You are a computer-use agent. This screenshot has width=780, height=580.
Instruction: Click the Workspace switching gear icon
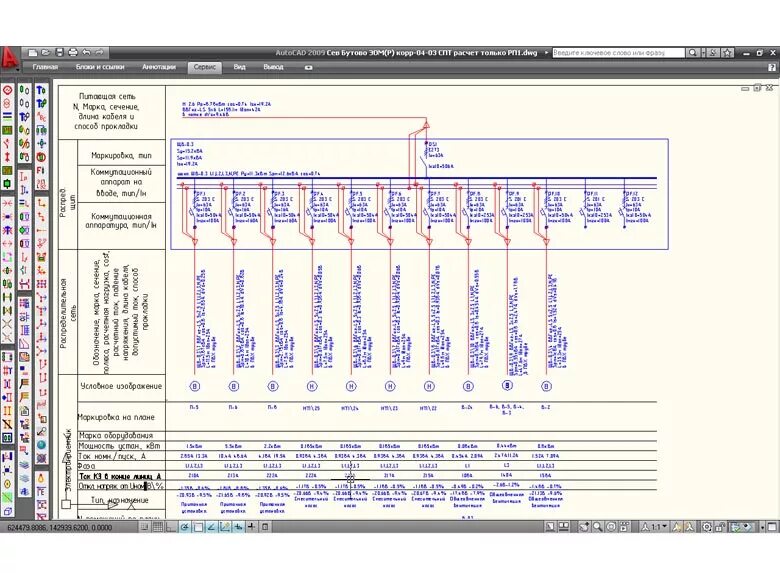tap(706, 527)
